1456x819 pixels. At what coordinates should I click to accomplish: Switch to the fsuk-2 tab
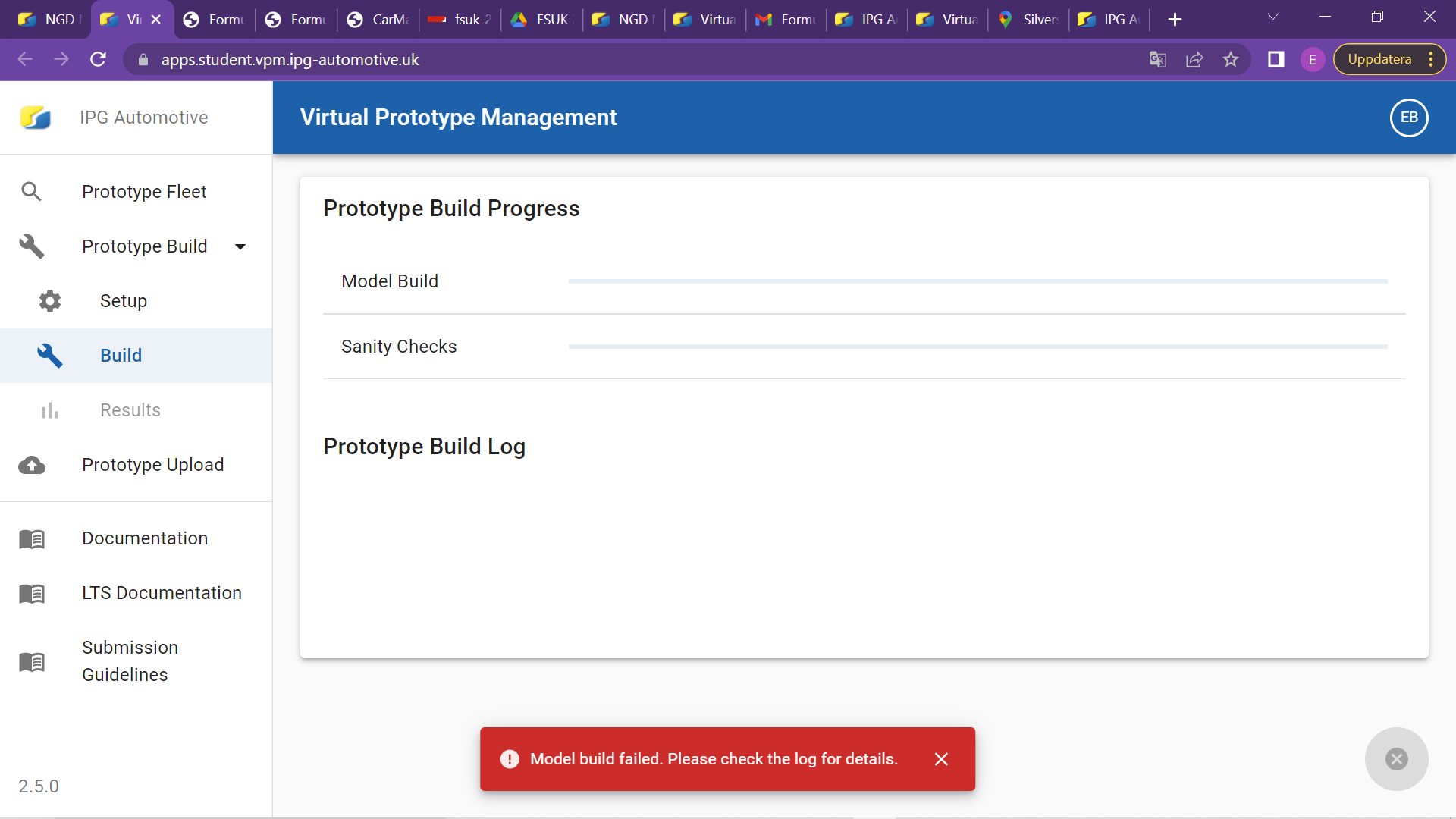click(x=460, y=20)
